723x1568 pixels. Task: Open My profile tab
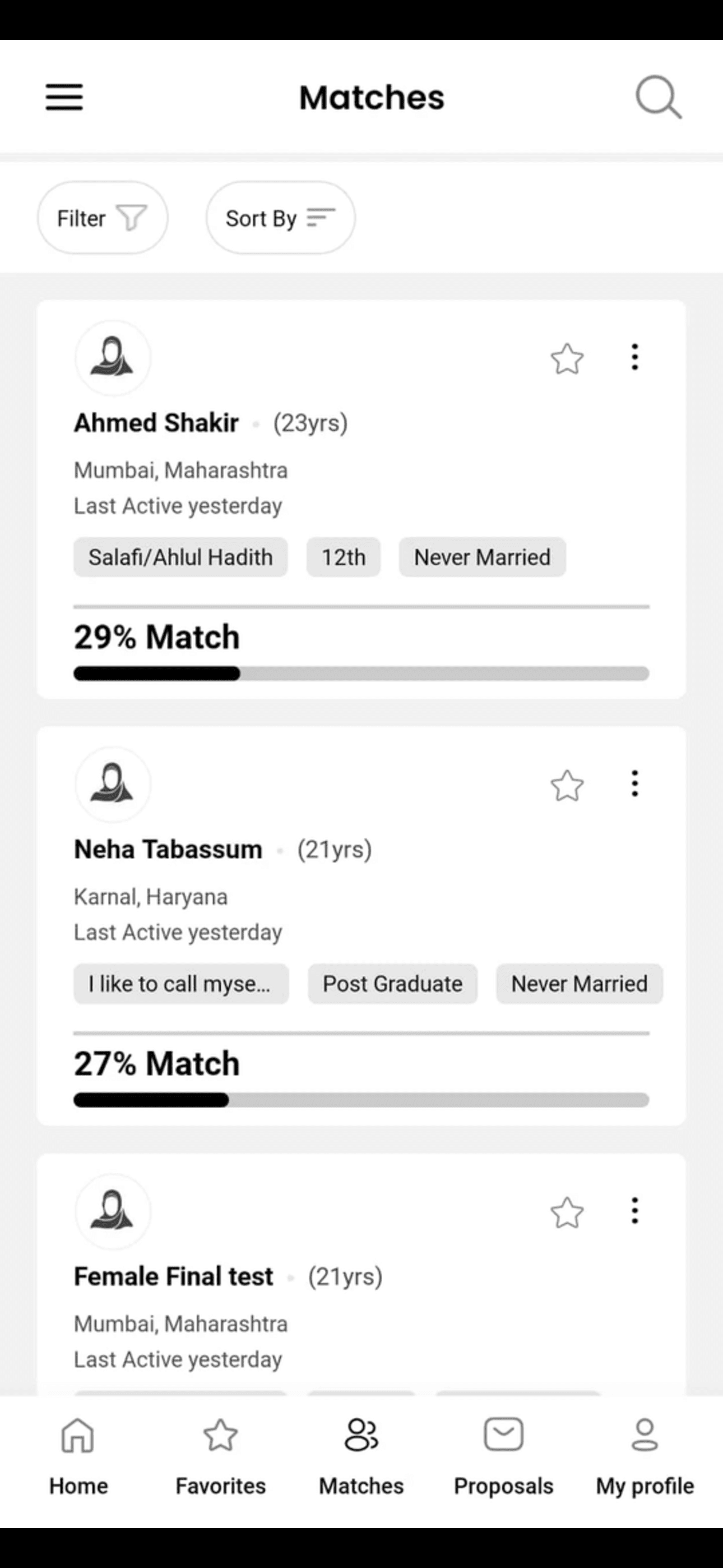(x=645, y=1457)
